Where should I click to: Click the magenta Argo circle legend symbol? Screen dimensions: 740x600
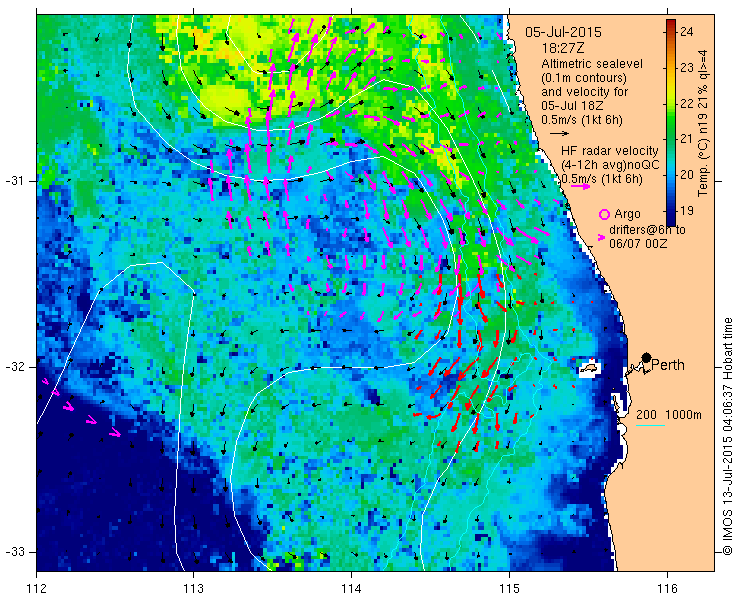604,214
